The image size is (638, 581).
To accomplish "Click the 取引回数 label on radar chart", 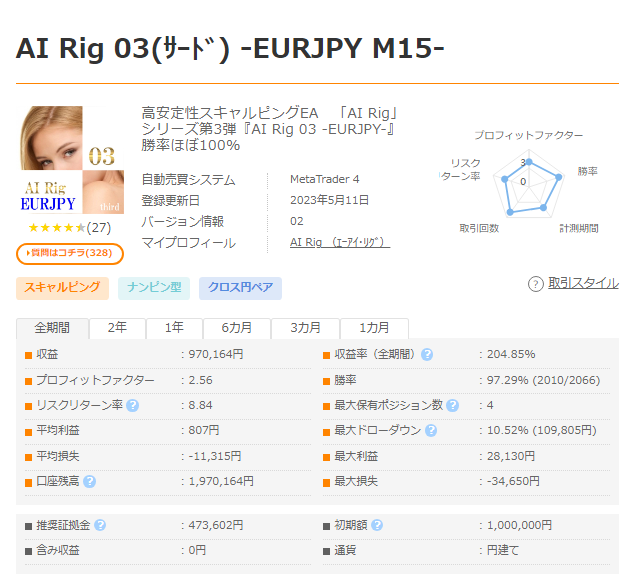I will [479, 228].
